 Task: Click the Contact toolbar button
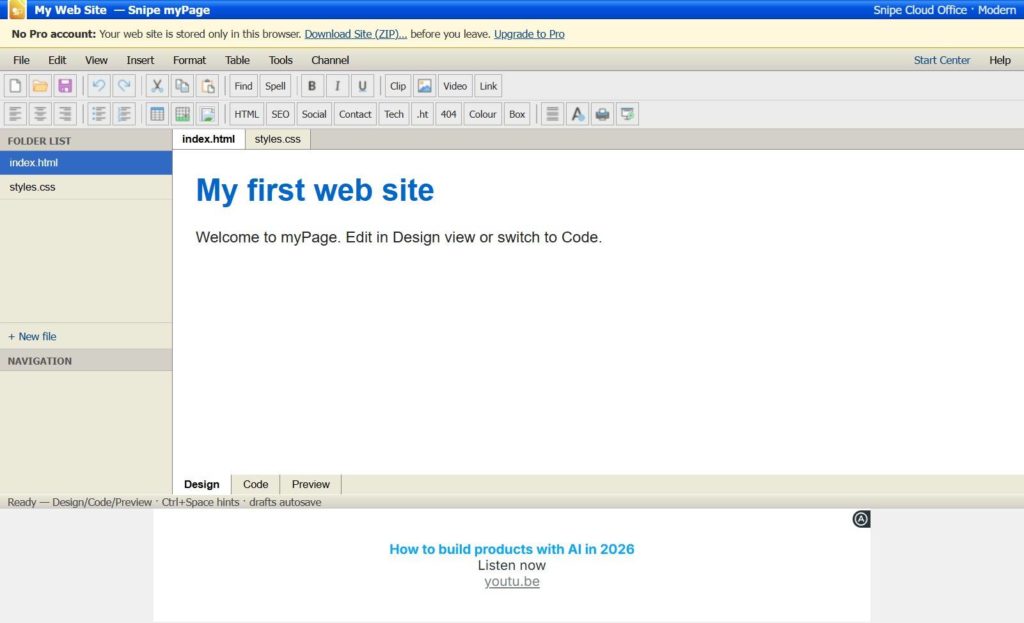point(355,114)
